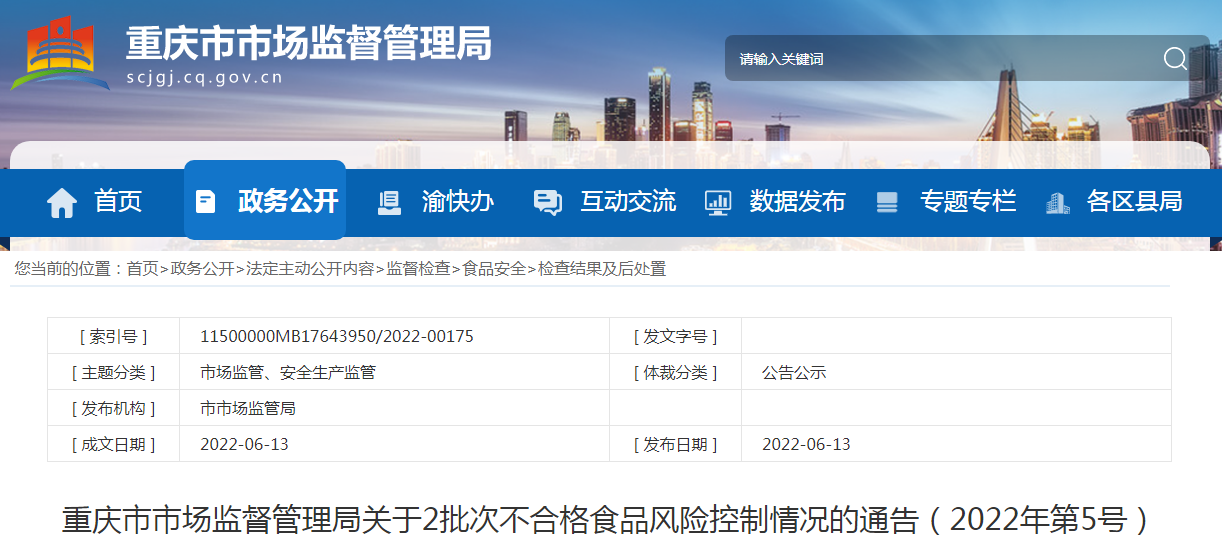Click the 法定主动公开内容 breadcrumb link

[310, 269]
